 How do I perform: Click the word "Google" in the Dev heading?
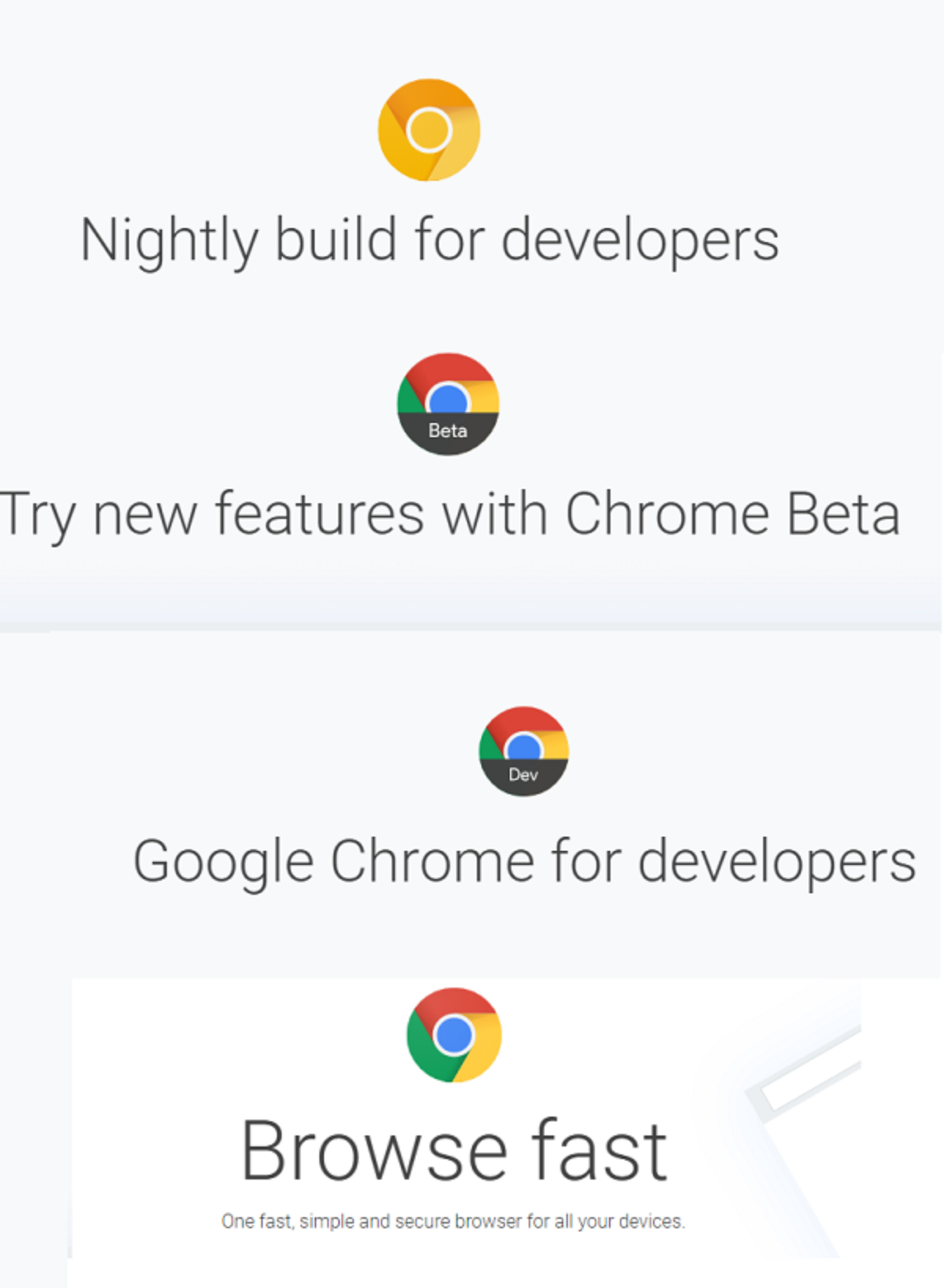pos(223,862)
